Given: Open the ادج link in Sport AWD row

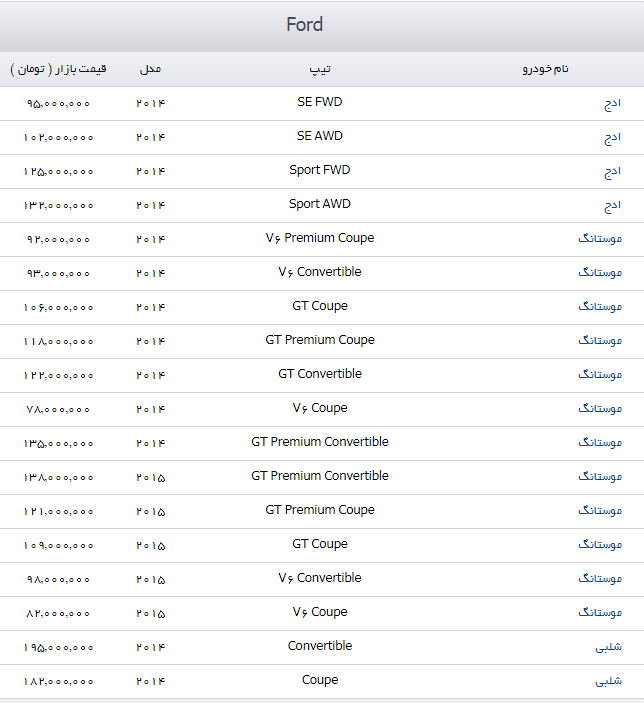Looking at the screenshot, I should point(612,206).
